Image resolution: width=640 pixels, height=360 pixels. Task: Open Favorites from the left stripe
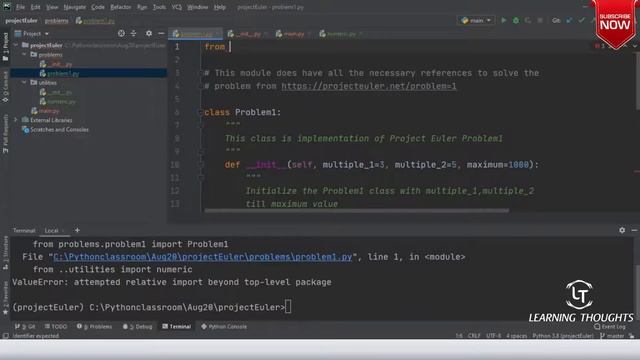coord(5,298)
